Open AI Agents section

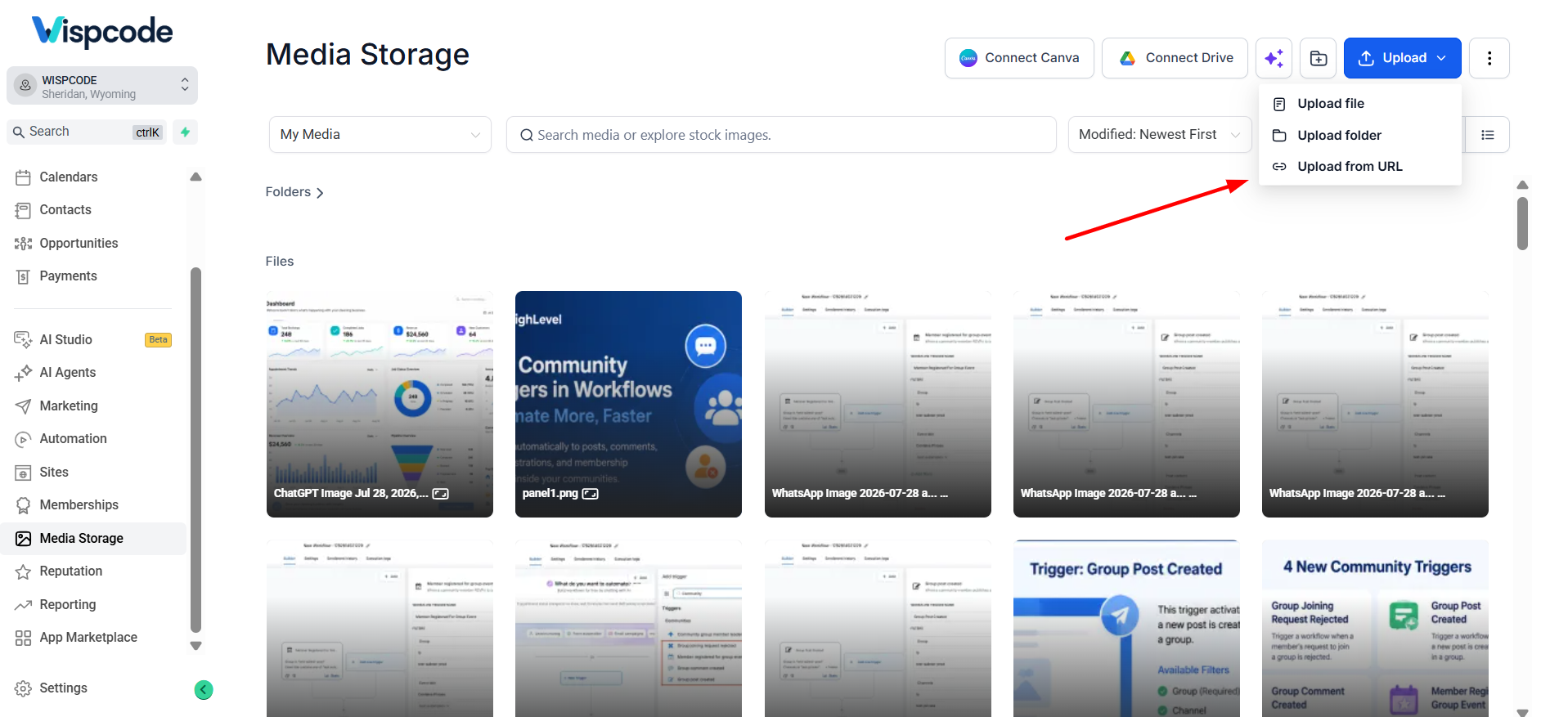click(68, 373)
